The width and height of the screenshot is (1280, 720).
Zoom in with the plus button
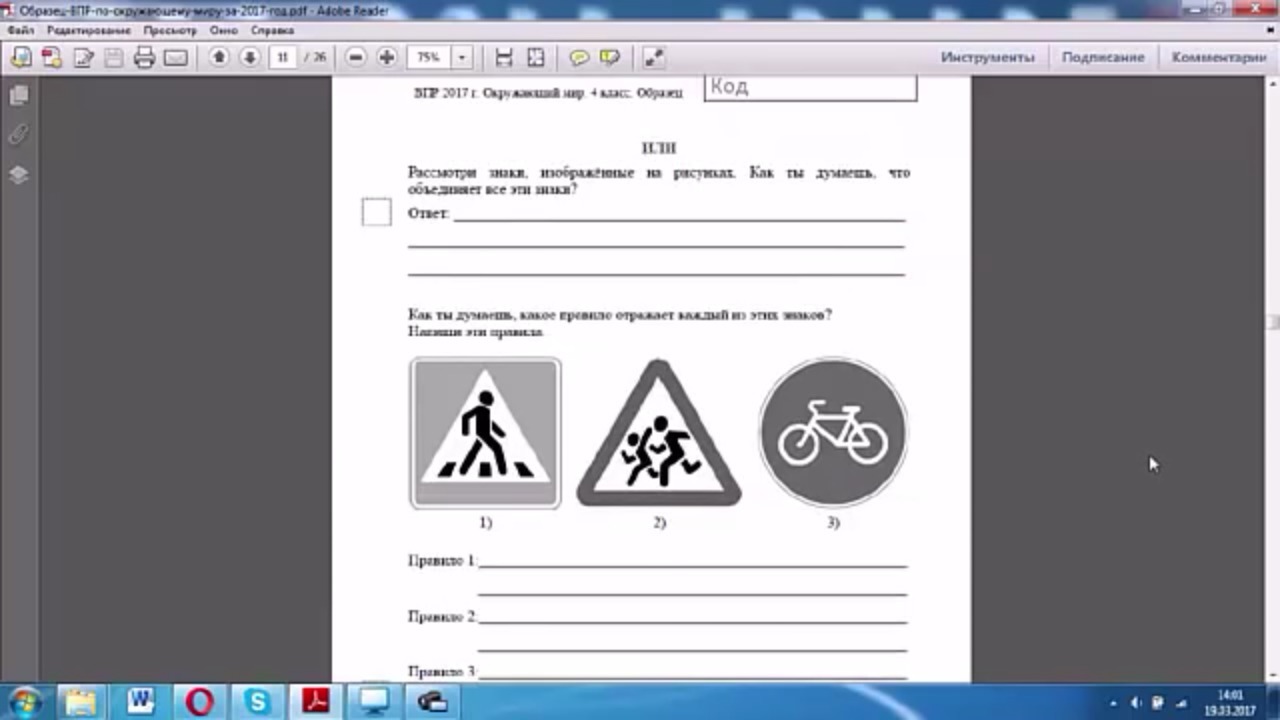[386, 58]
